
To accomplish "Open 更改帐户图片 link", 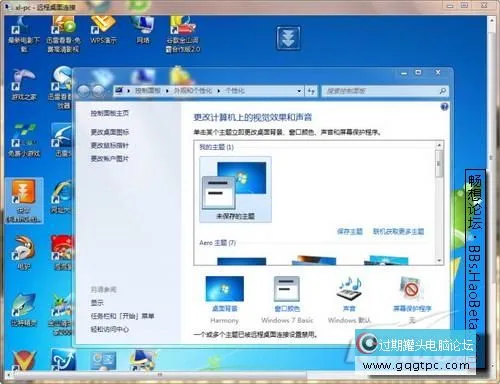I will pyautogui.click(x=109, y=159).
